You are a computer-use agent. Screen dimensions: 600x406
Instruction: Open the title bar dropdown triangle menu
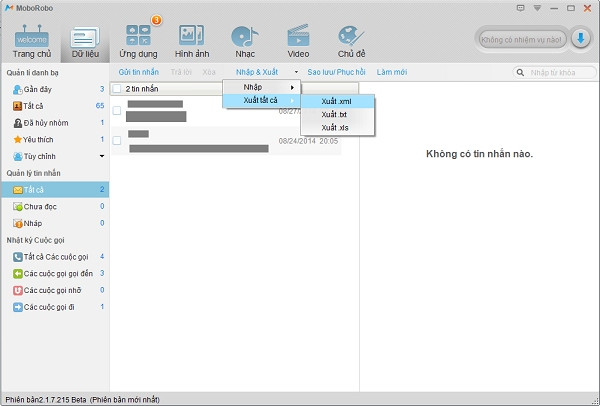(537, 8)
